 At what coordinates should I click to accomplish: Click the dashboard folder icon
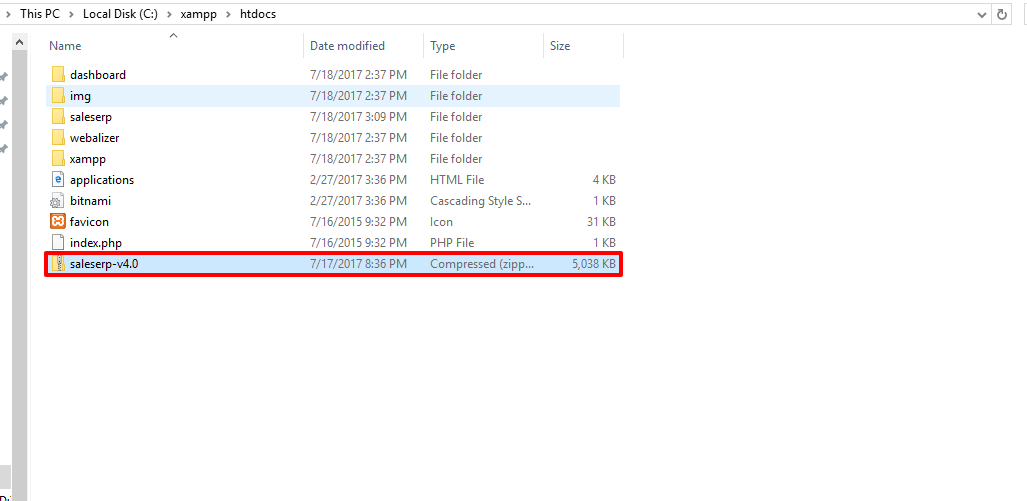pyautogui.click(x=58, y=75)
